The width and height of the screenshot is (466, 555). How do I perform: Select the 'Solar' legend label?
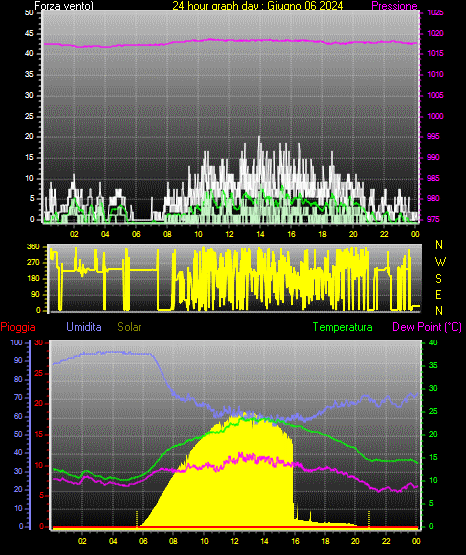coord(129,327)
